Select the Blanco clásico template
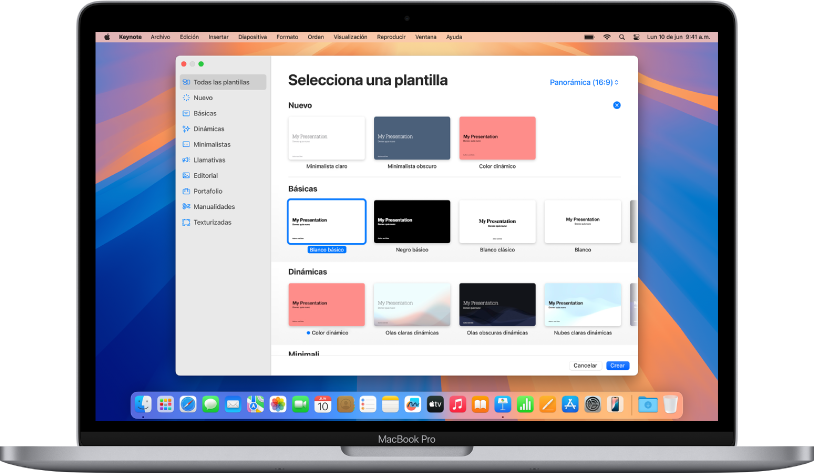 [x=497, y=221]
